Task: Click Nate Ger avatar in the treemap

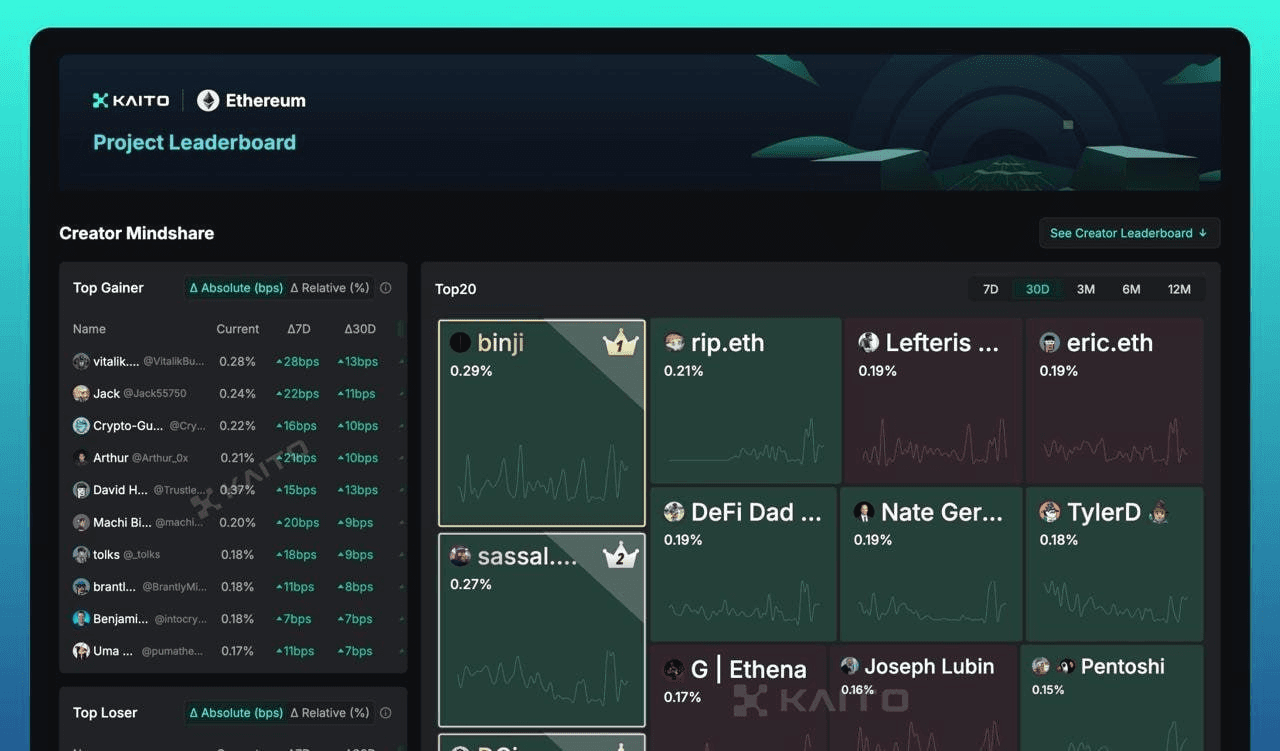Action: tap(864, 512)
